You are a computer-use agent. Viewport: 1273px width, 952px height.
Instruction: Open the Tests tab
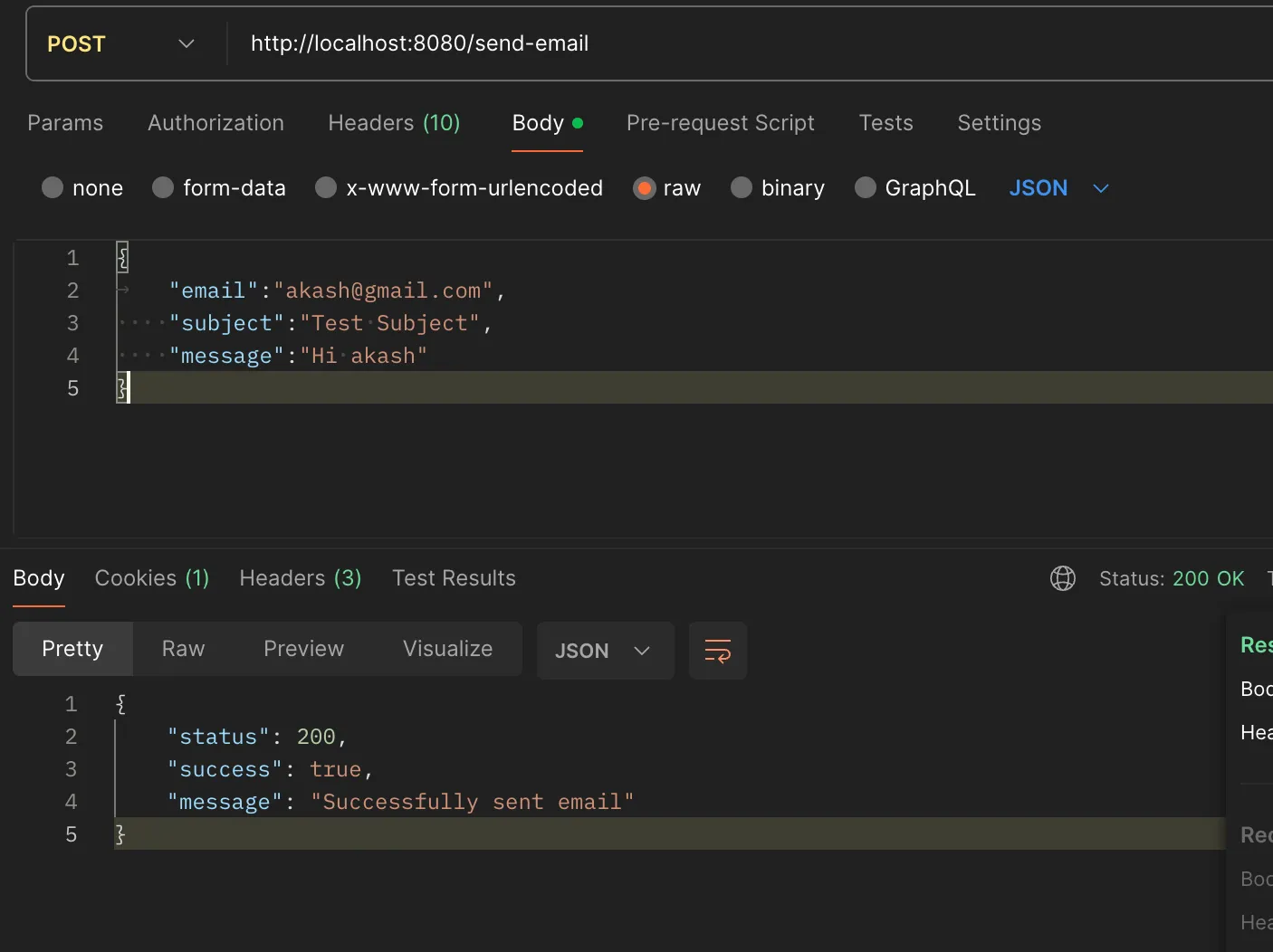point(885,123)
